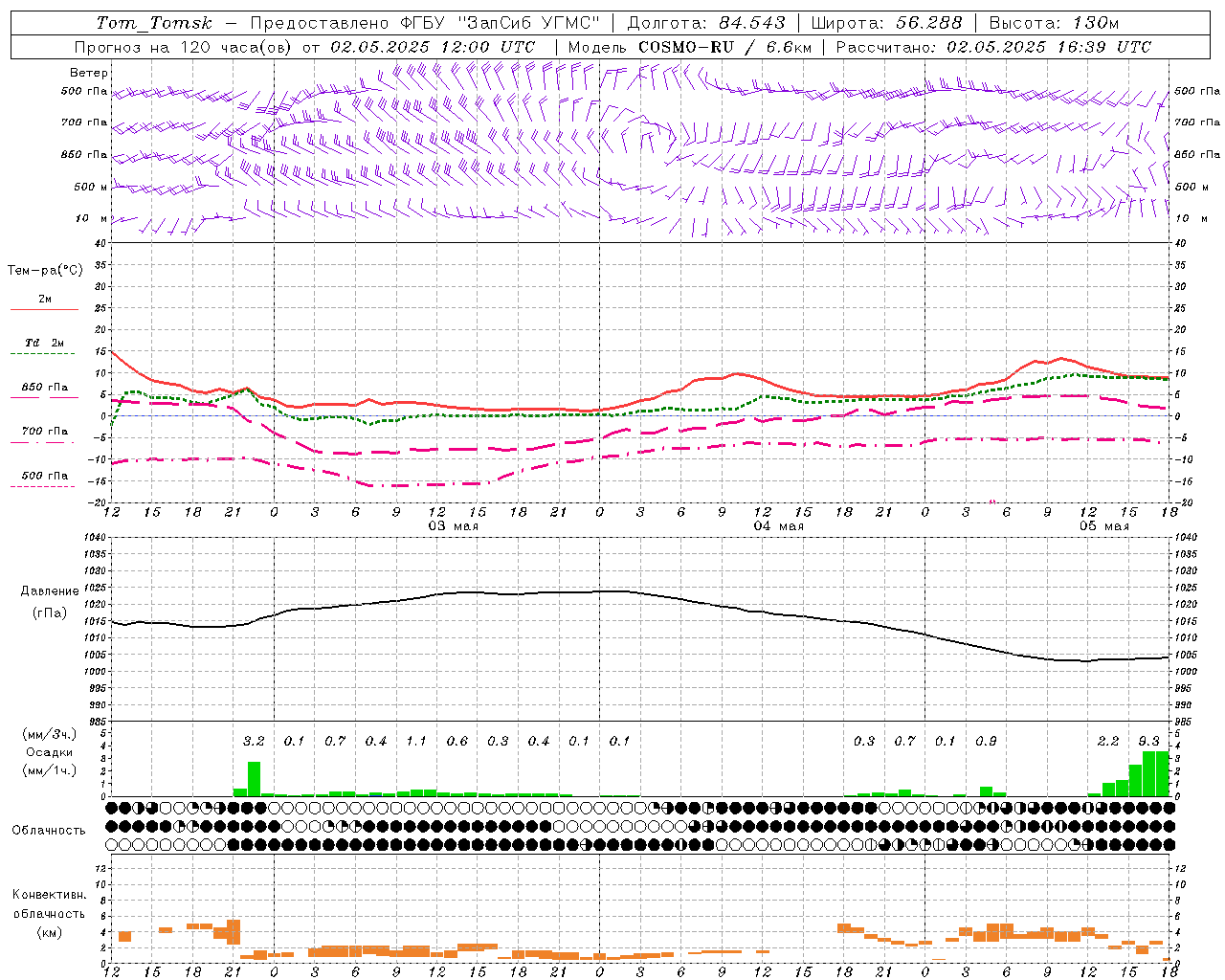1225x980 pixels.
Task: Click the 0.6 precipitation value
Action: click(x=457, y=741)
